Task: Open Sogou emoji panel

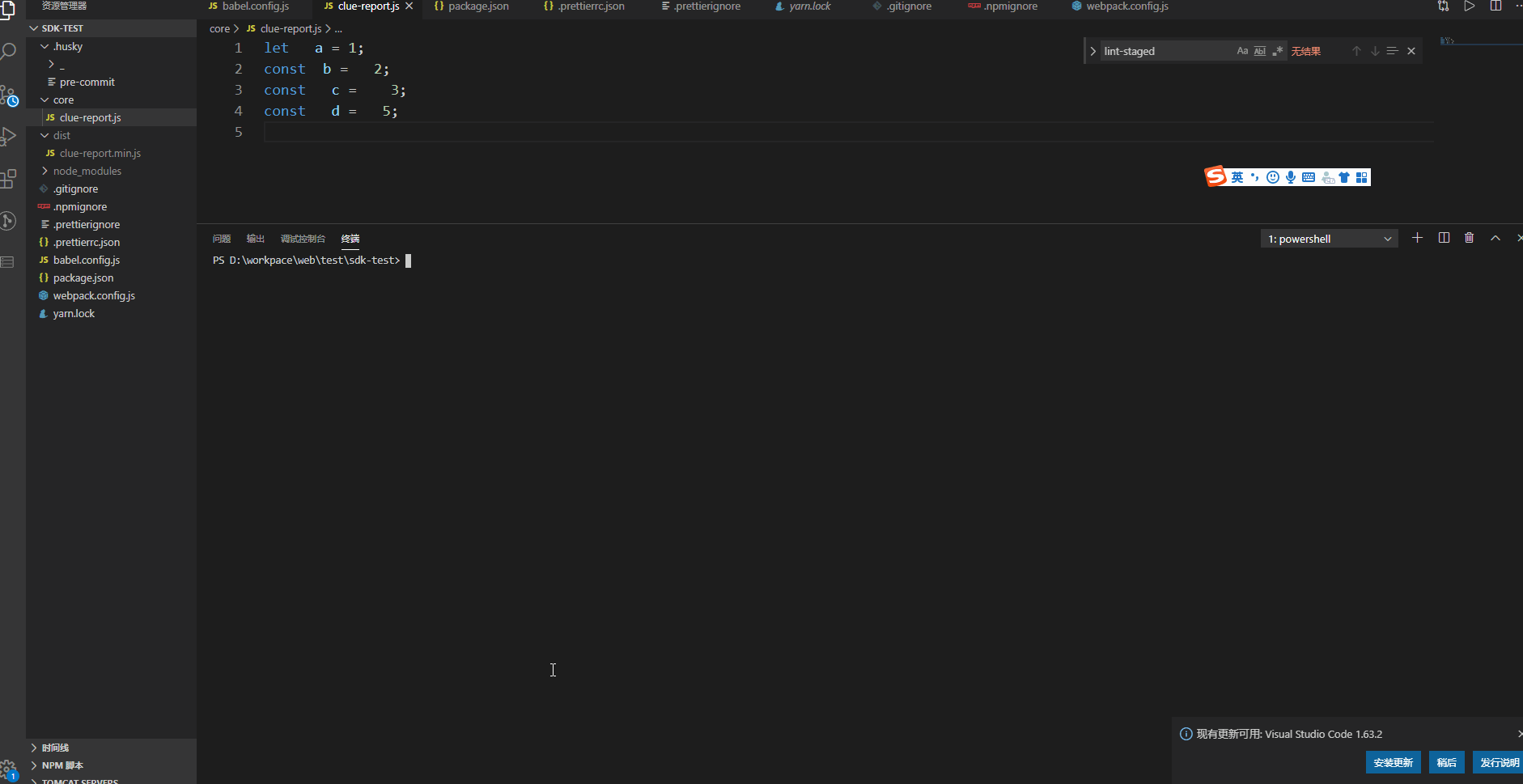Action: point(1273,177)
